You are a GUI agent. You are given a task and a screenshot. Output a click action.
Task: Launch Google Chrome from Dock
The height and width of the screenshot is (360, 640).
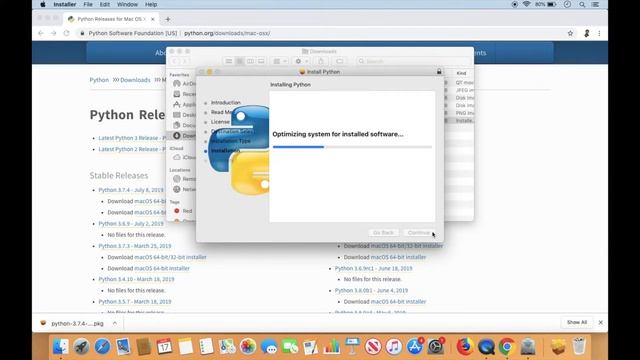507,347
